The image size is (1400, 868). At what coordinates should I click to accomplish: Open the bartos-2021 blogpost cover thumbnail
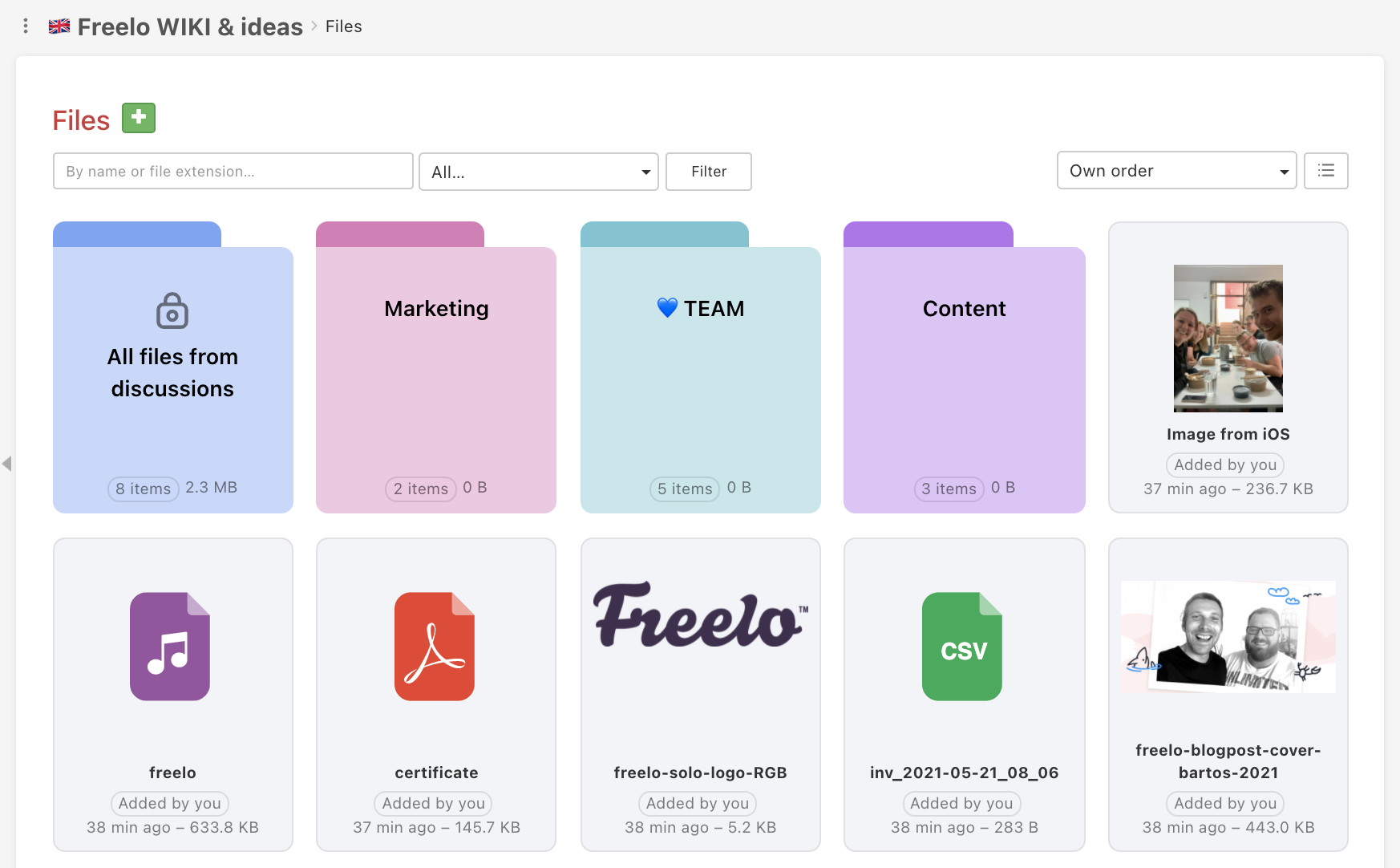pos(1228,636)
